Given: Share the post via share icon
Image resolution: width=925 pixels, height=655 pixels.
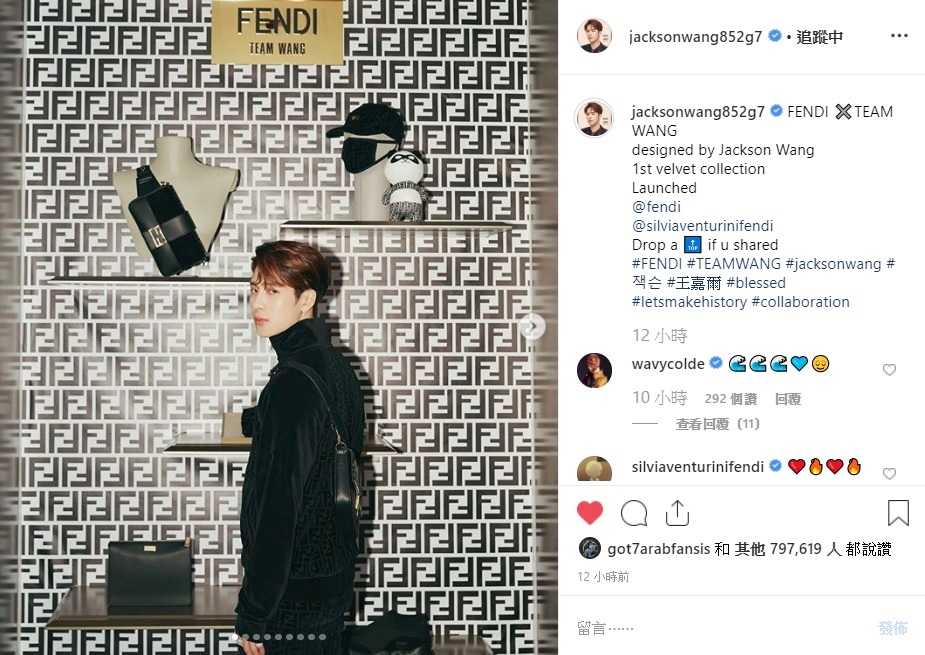Looking at the screenshot, I should [677, 513].
